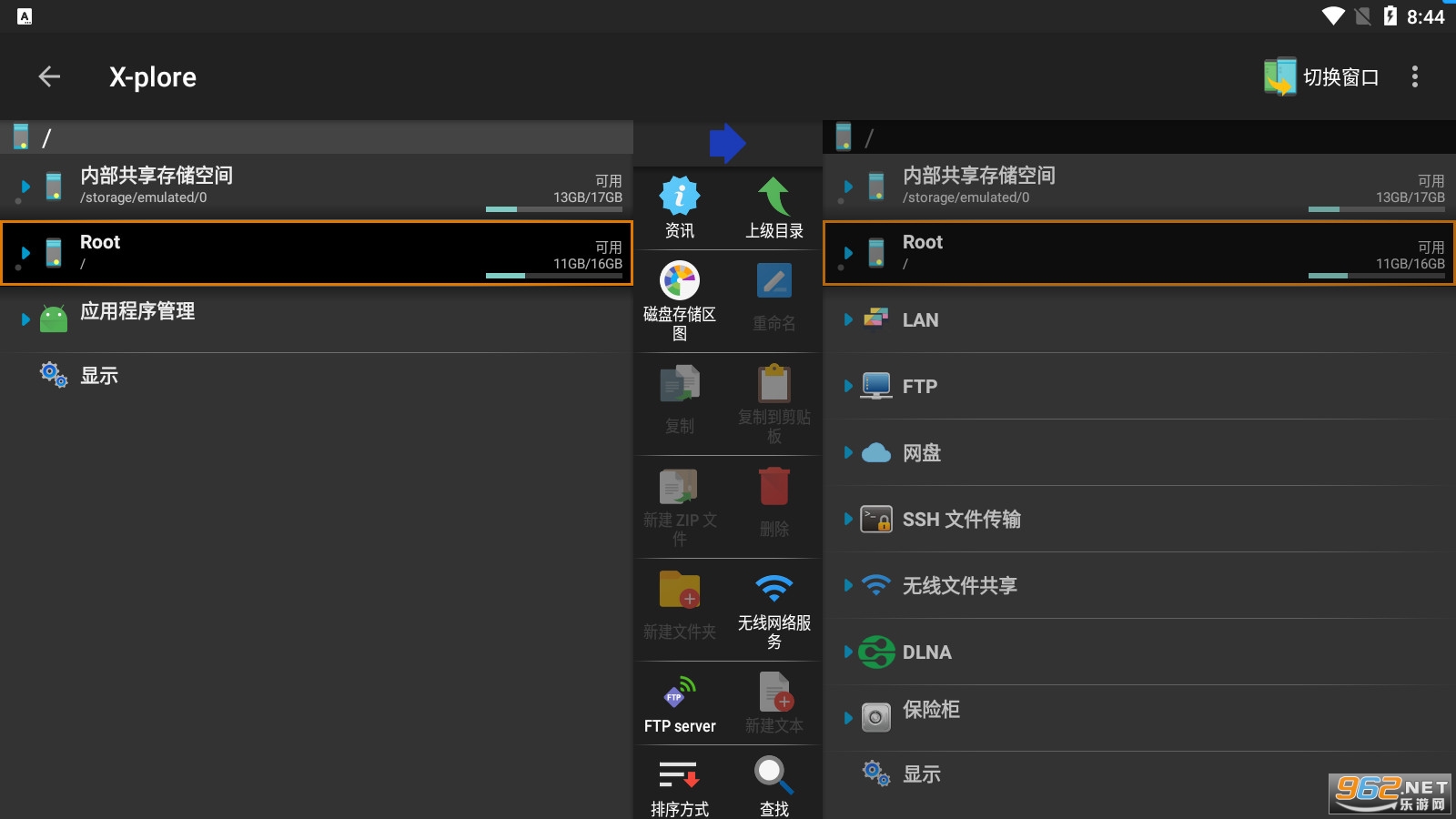The width and height of the screenshot is (1456, 819).
Task: Select right 内部共享存储空间 label
Action: click(979, 176)
